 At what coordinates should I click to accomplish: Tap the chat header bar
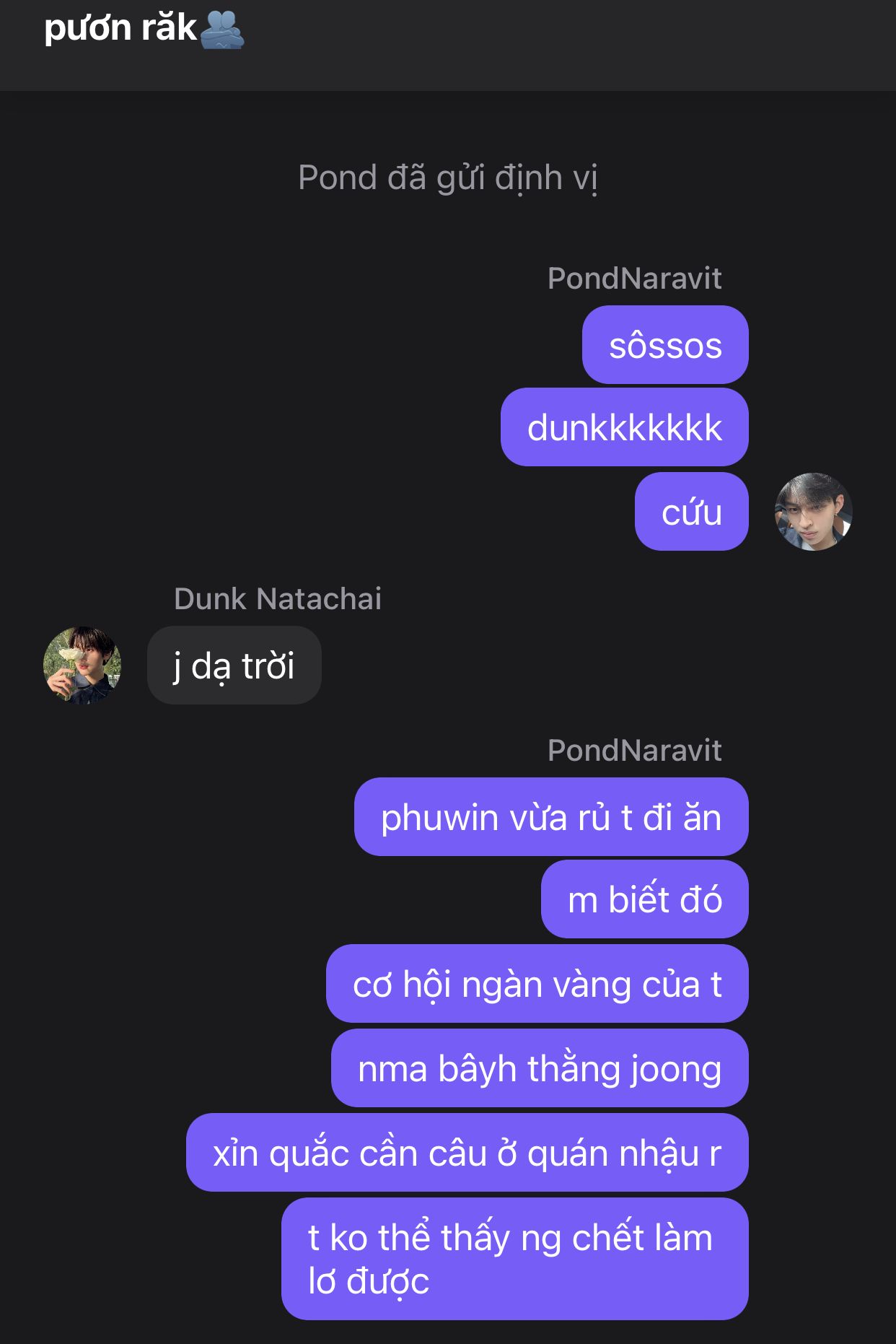[448, 45]
